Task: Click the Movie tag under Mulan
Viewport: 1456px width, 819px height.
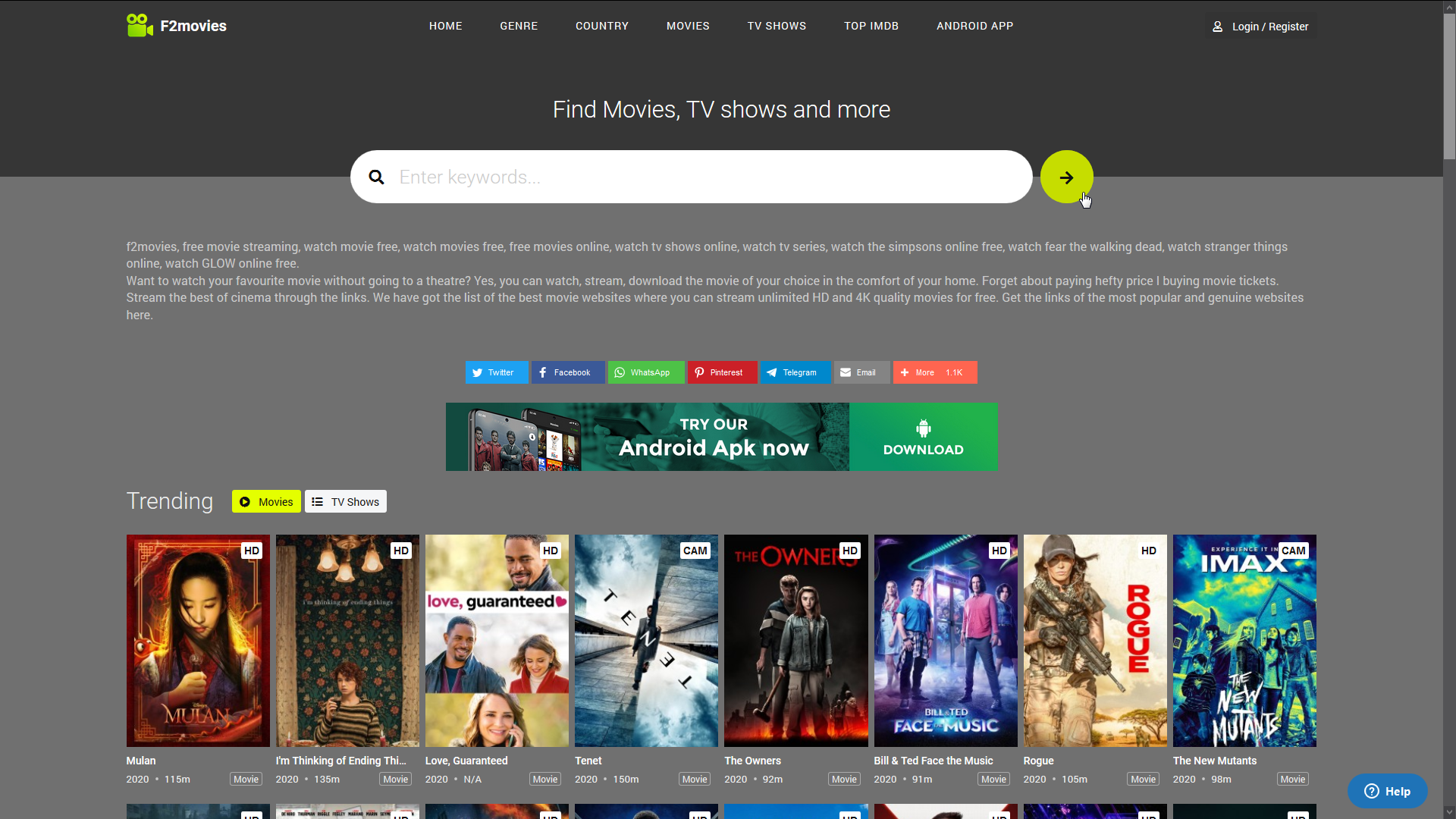Action: (x=246, y=780)
